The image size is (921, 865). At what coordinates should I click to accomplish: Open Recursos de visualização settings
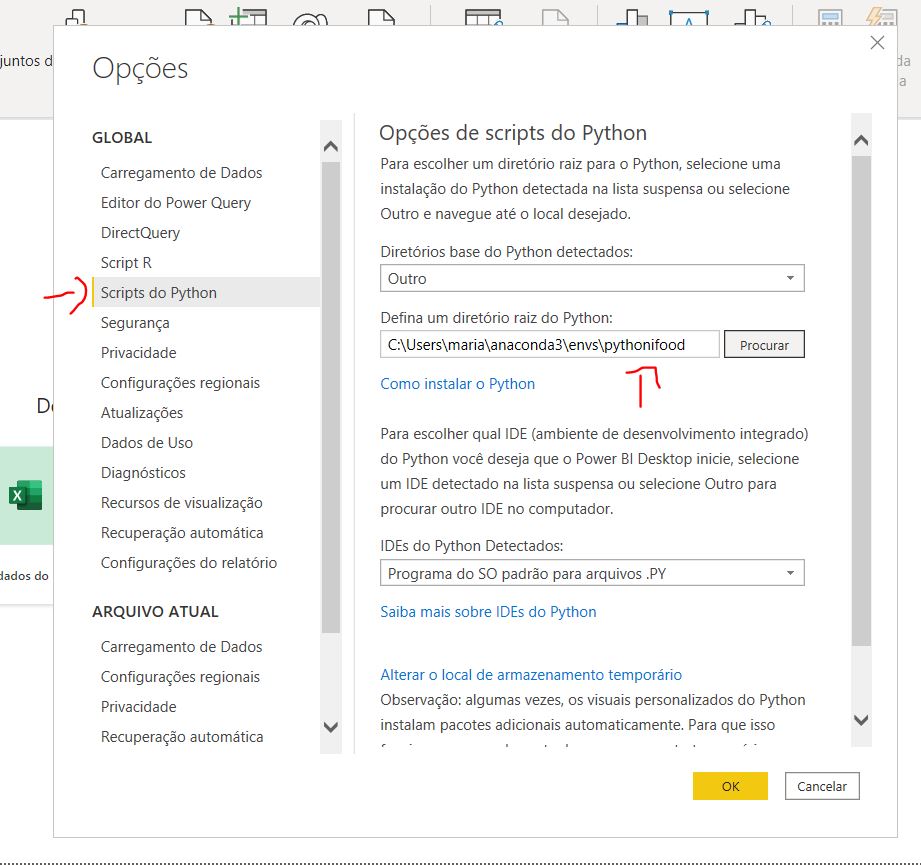(x=181, y=503)
